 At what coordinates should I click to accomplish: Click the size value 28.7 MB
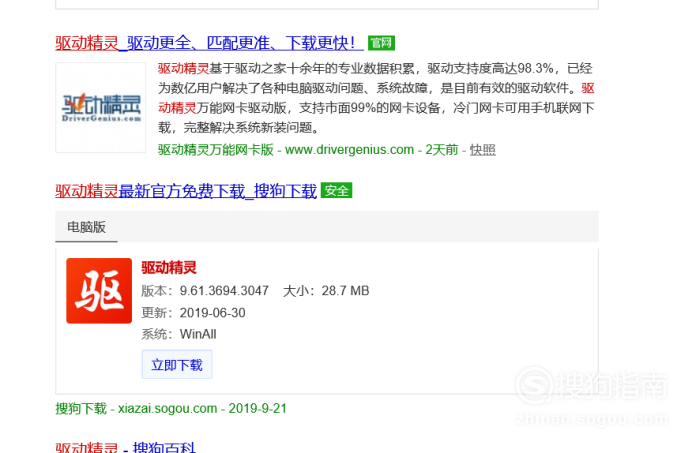(345, 291)
